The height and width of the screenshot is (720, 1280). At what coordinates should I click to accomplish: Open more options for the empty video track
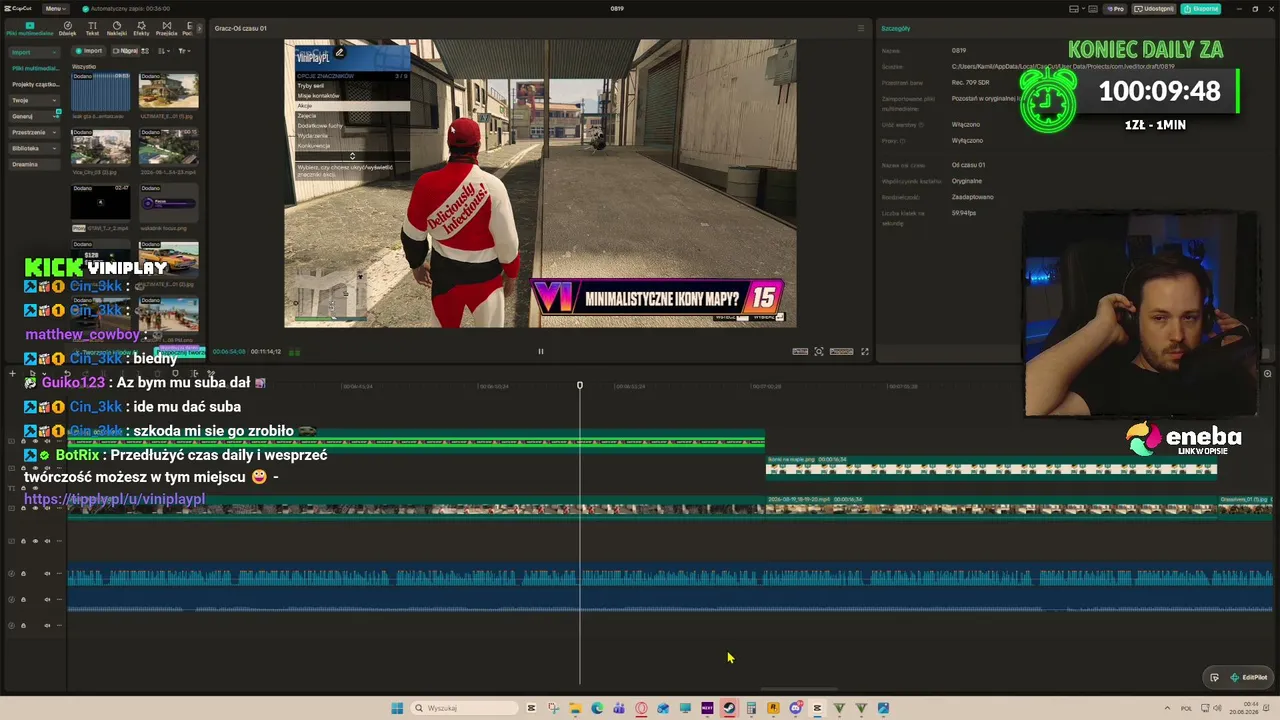pyautogui.click(x=59, y=541)
